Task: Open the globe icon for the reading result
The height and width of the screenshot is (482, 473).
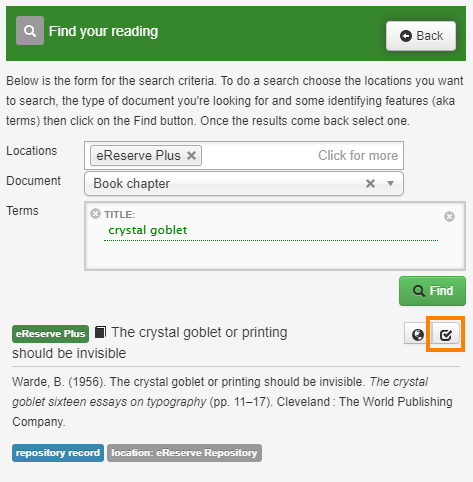Action: coord(417,334)
